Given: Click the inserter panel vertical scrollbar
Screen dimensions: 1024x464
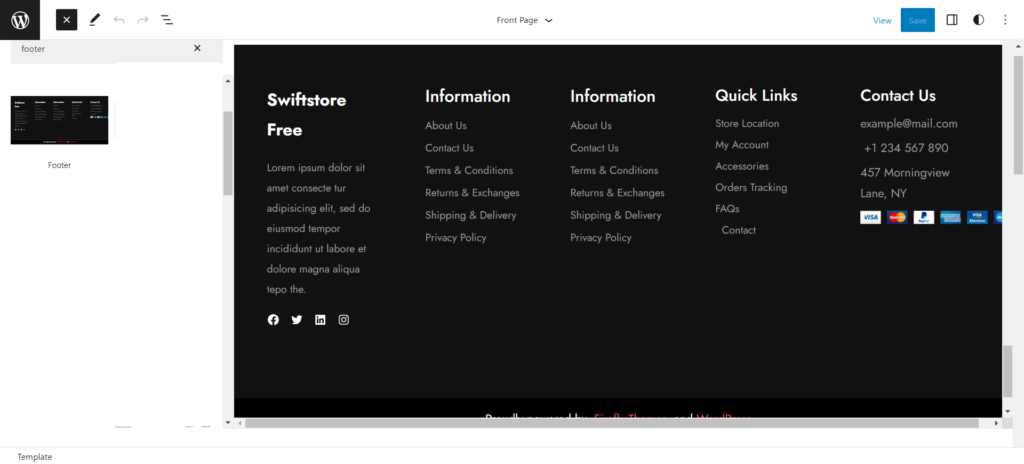Looking at the screenshot, I should tap(228, 153).
